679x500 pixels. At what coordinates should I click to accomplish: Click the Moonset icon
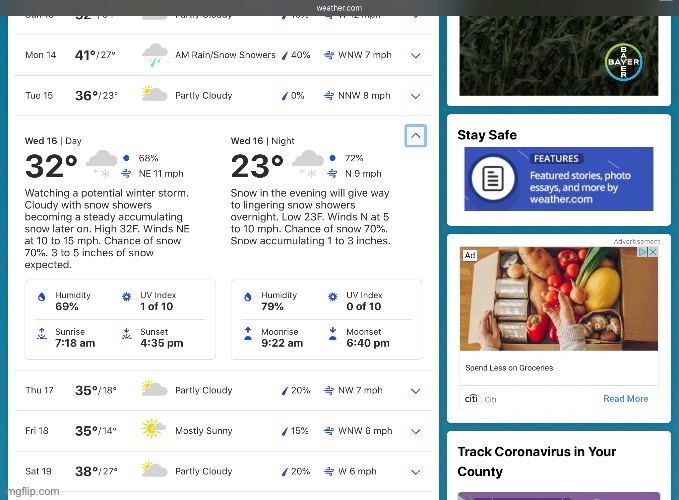[333, 333]
